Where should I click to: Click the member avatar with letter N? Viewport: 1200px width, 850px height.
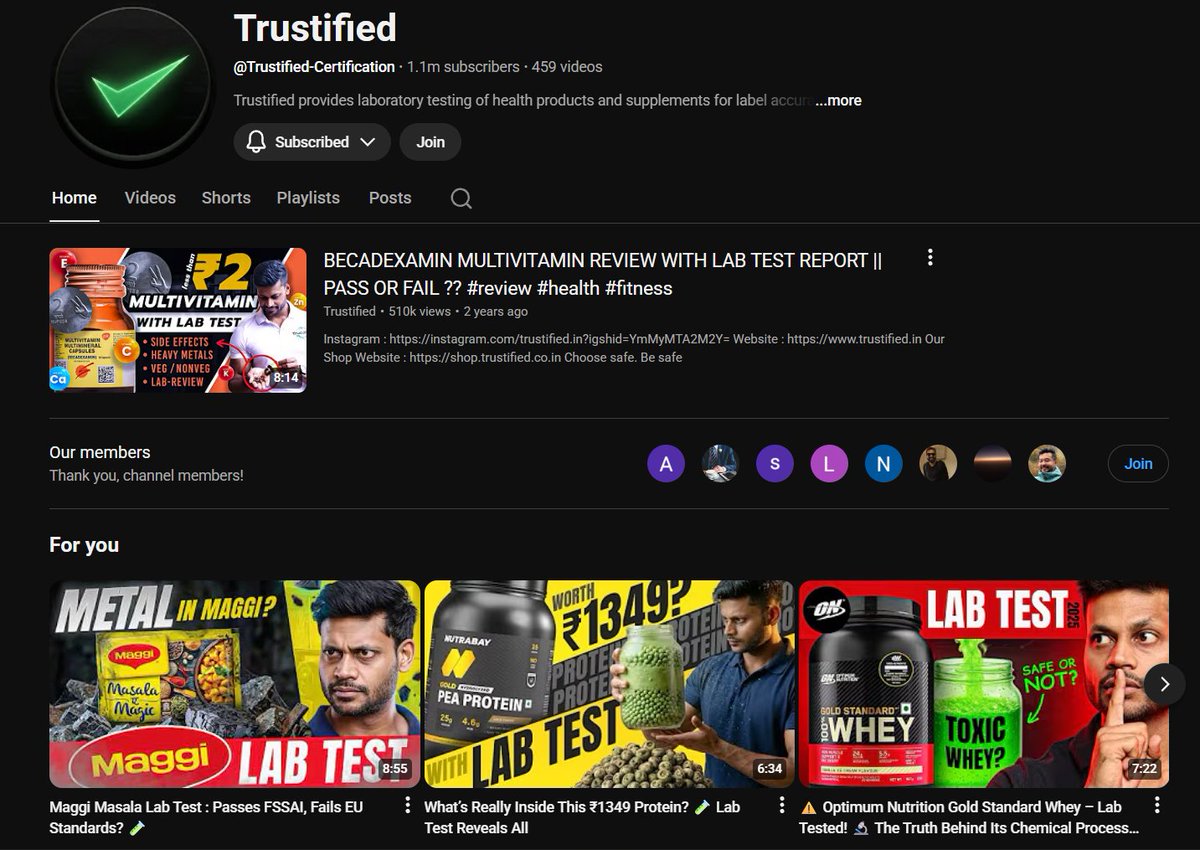pyautogui.click(x=884, y=464)
